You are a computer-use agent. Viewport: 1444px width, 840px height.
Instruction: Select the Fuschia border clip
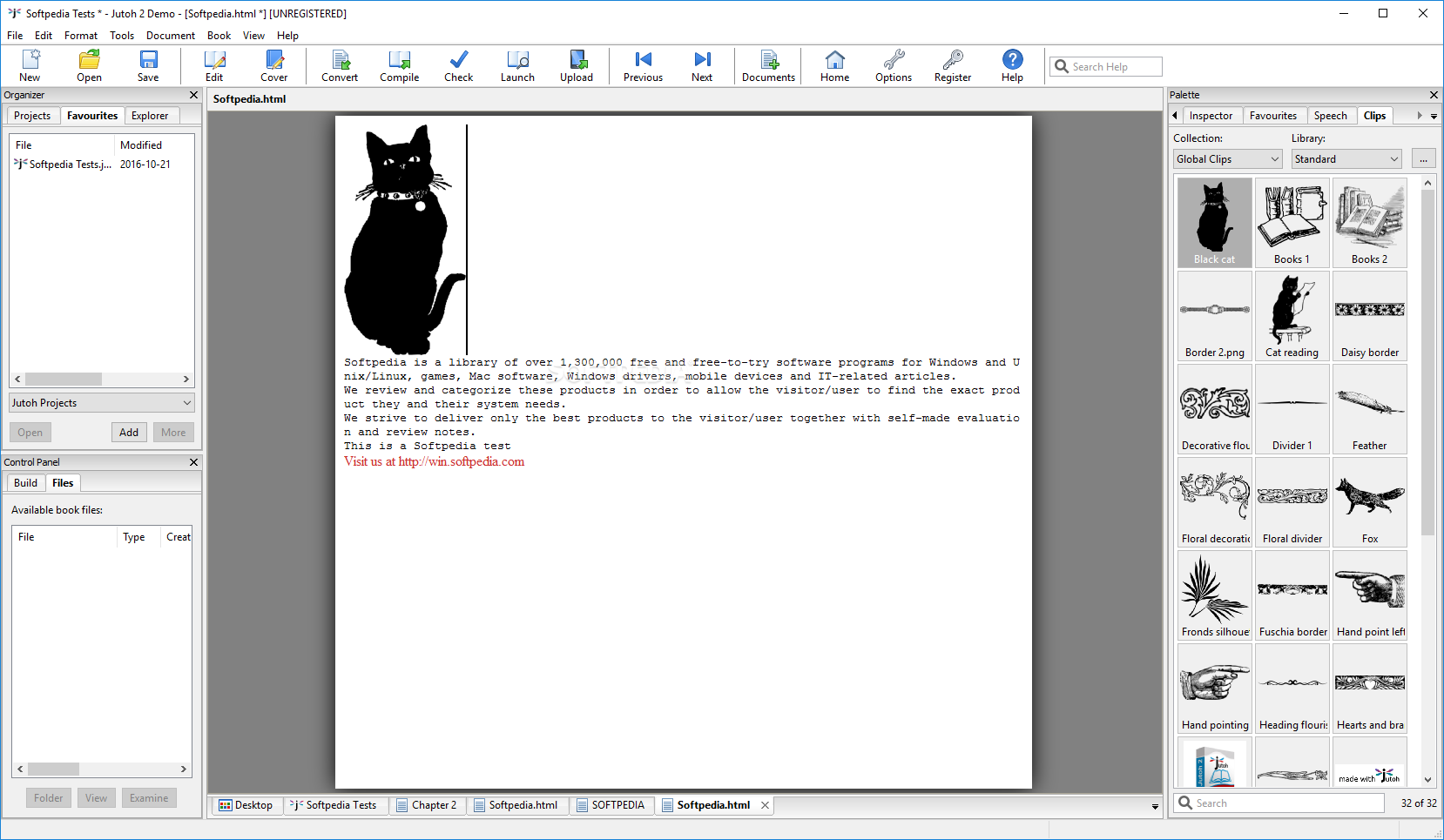(1292, 595)
